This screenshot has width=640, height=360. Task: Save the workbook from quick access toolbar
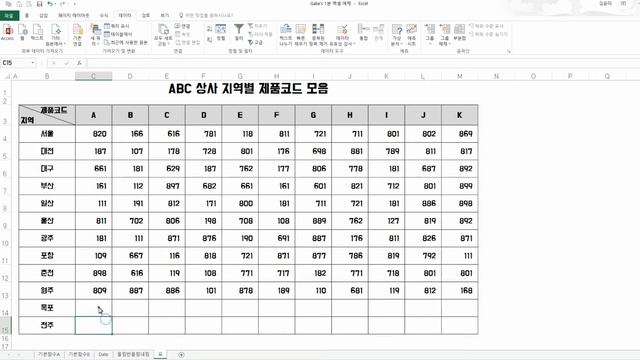point(40,4)
